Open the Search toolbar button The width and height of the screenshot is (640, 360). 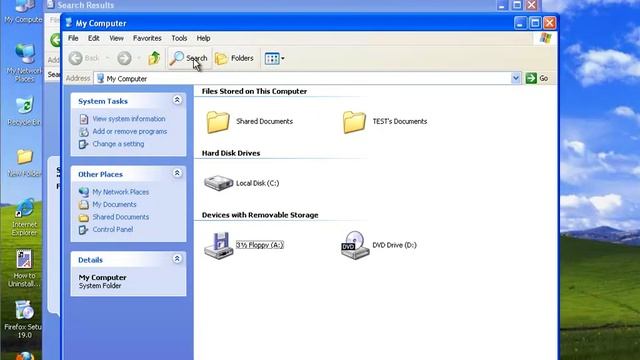coord(189,58)
